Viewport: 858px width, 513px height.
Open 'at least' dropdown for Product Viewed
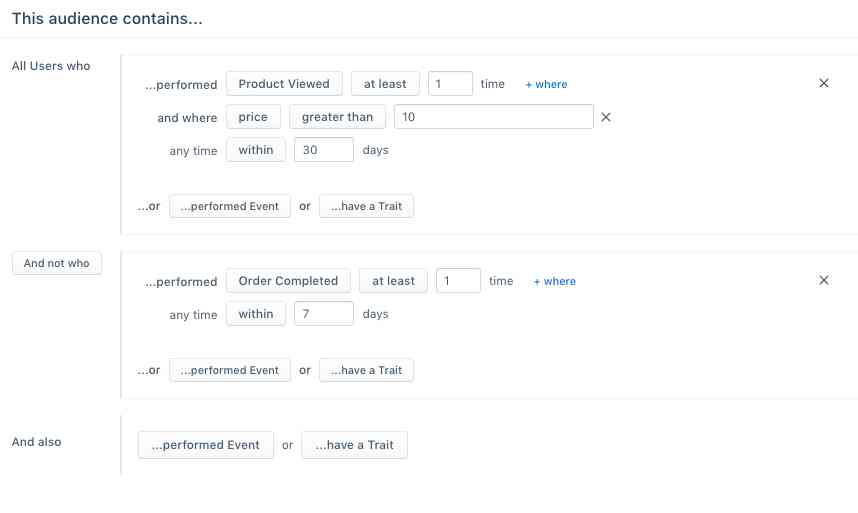pyautogui.click(x=385, y=84)
